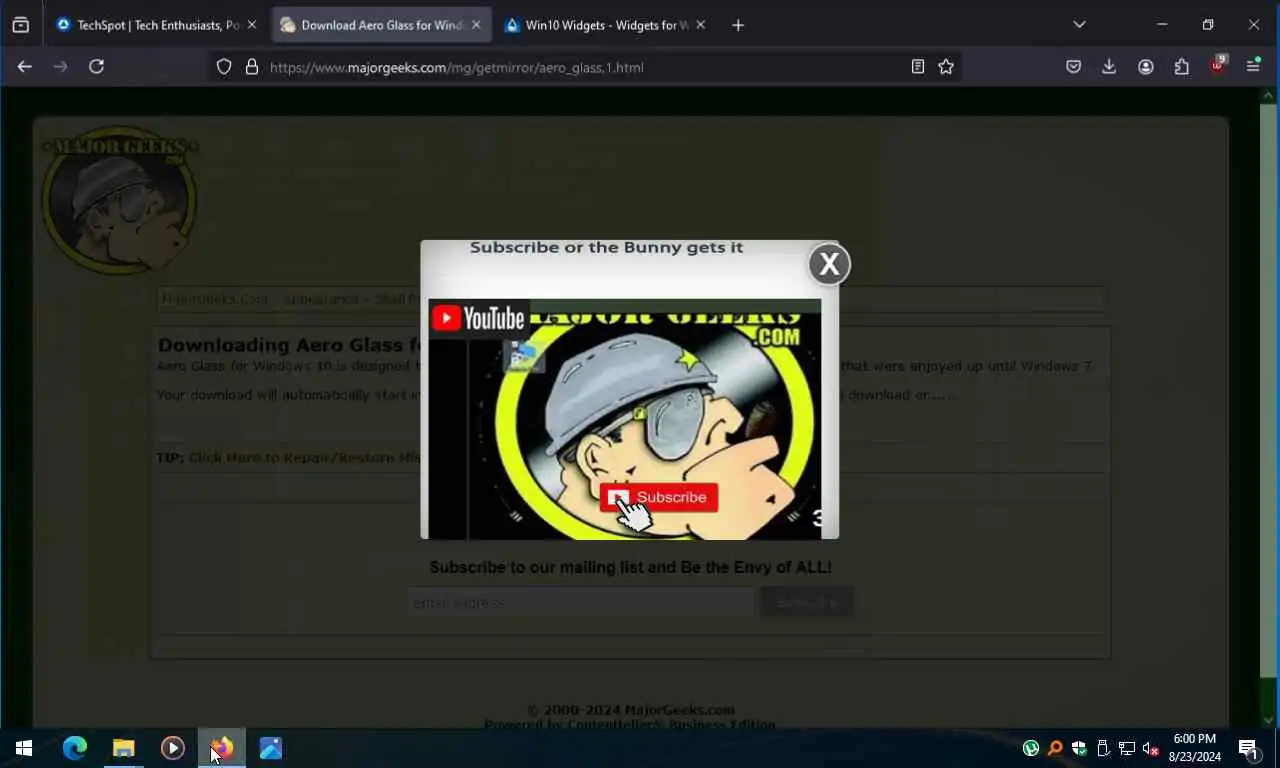Bookmark this page with the star
Viewport: 1280px width, 768px height.
(946, 67)
